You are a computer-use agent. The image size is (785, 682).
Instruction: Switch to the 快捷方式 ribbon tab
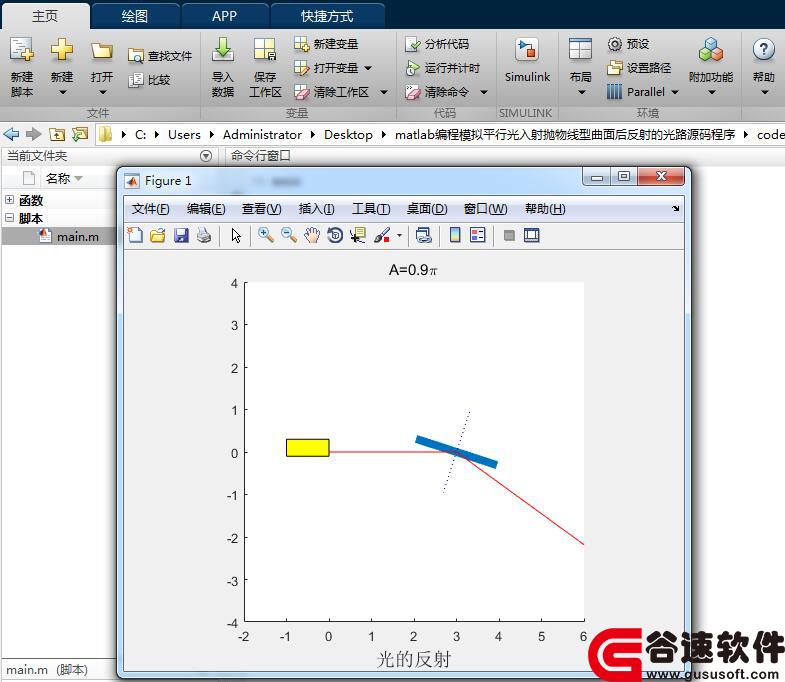pyautogui.click(x=327, y=16)
